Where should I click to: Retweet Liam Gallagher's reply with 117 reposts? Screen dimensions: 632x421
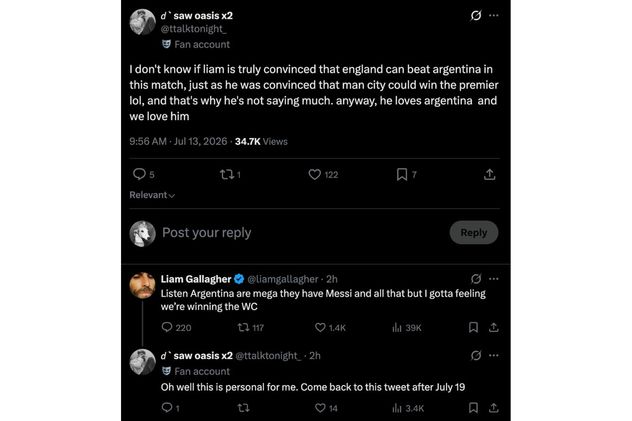point(251,328)
